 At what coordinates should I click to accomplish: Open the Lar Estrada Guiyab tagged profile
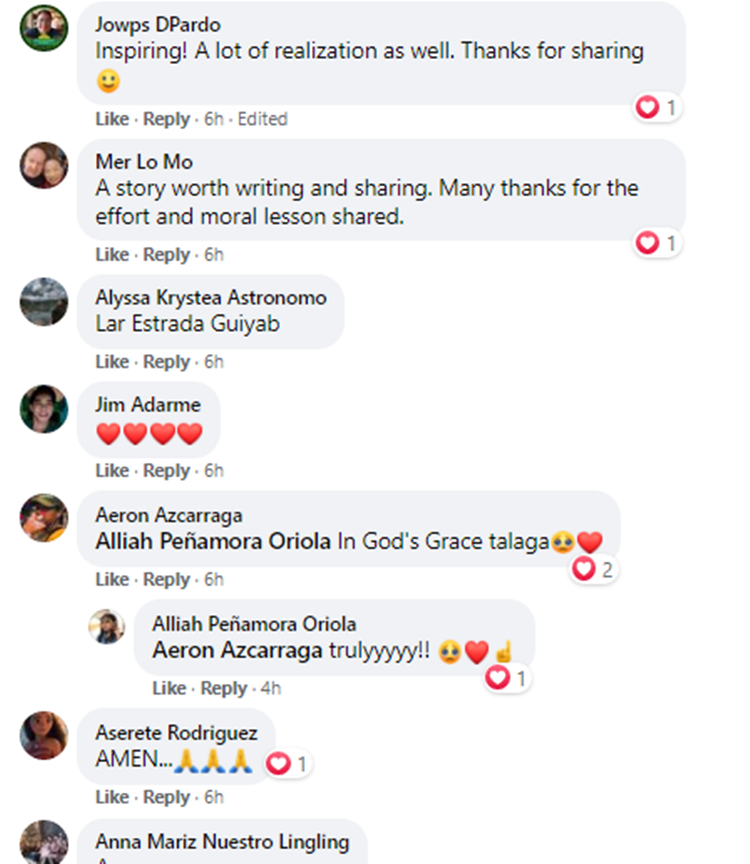point(187,324)
